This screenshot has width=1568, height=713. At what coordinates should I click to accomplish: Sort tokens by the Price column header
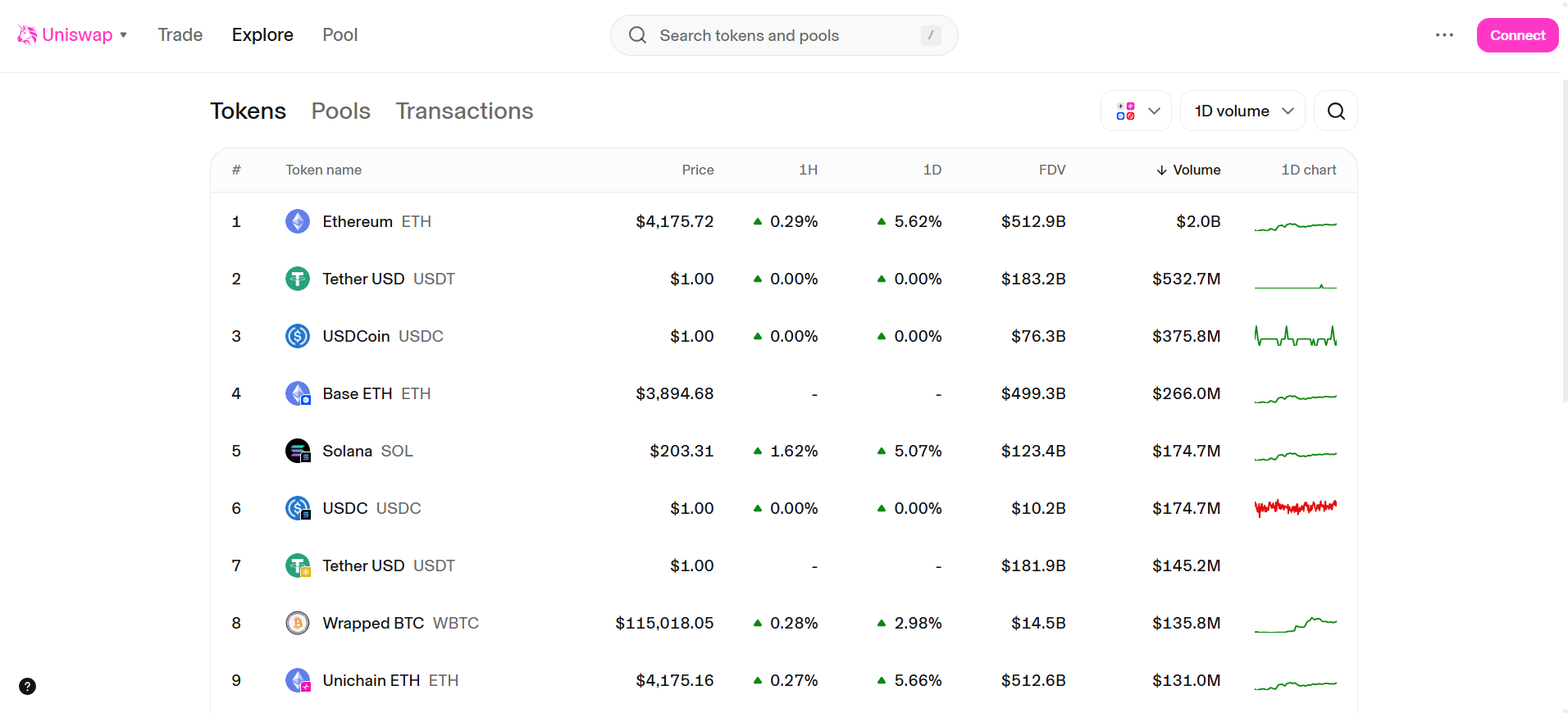(698, 170)
